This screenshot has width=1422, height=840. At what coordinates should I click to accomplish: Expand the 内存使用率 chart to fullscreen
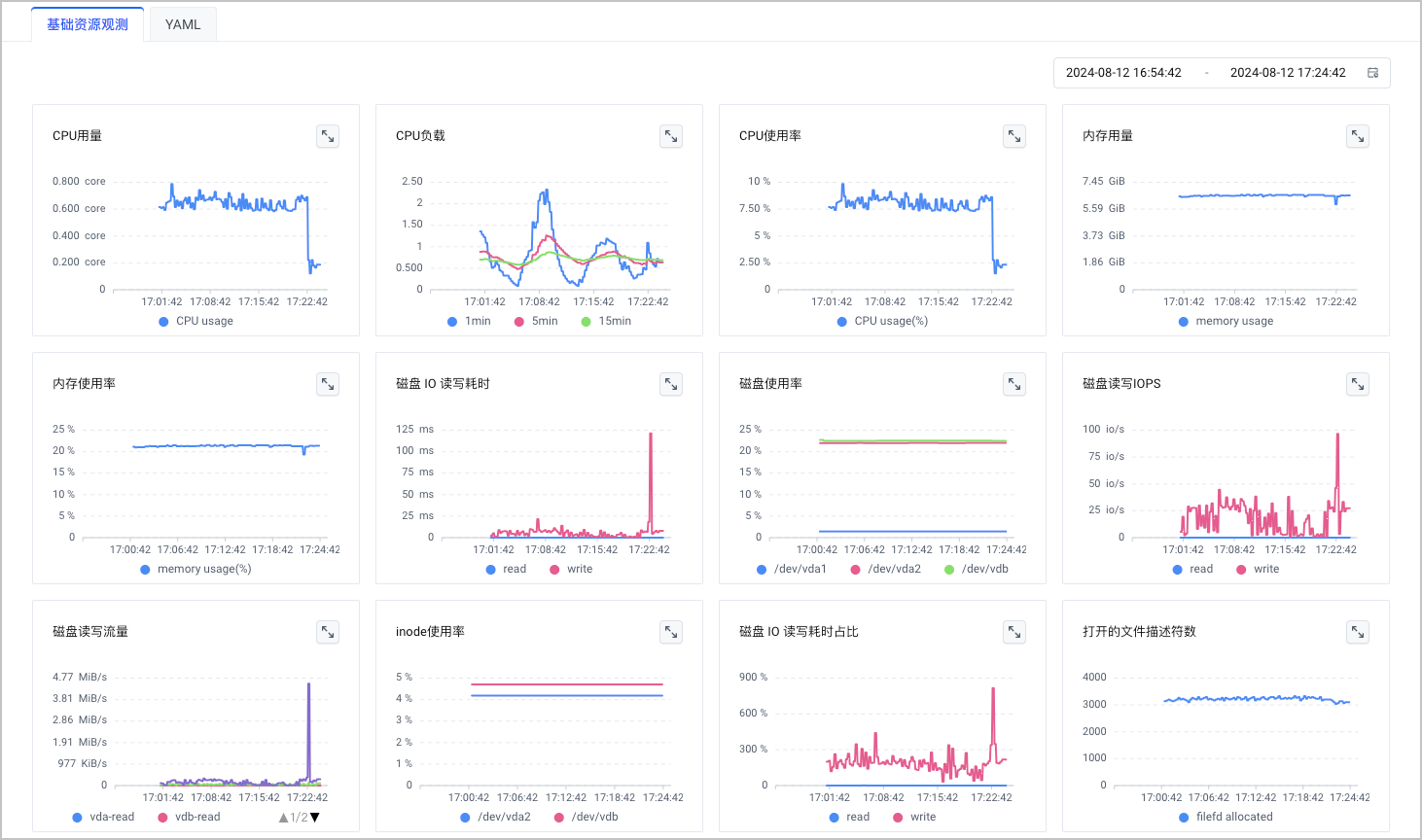click(x=328, y=385)
